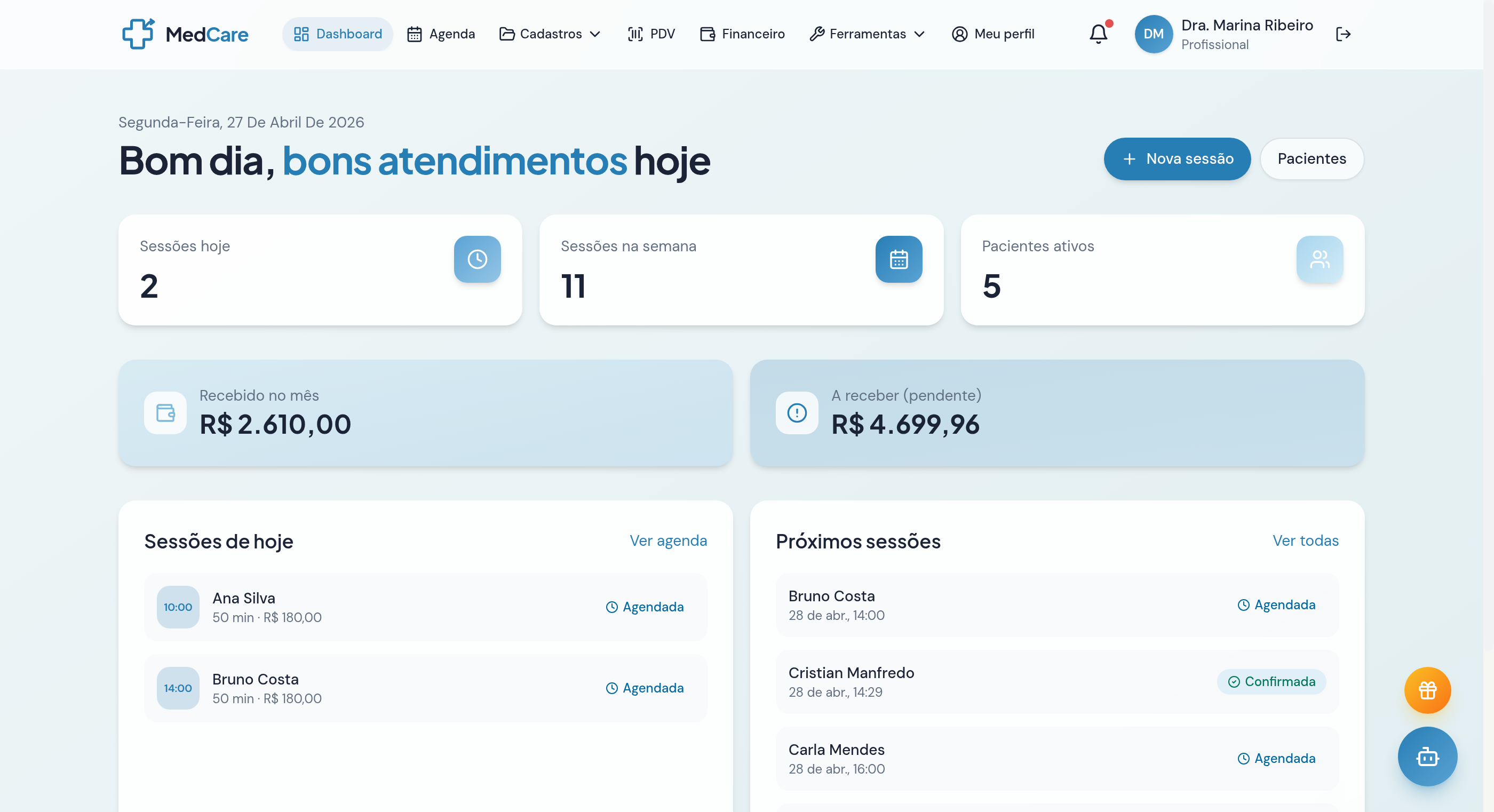Click the DM profile avatar

click(1153, 34)
